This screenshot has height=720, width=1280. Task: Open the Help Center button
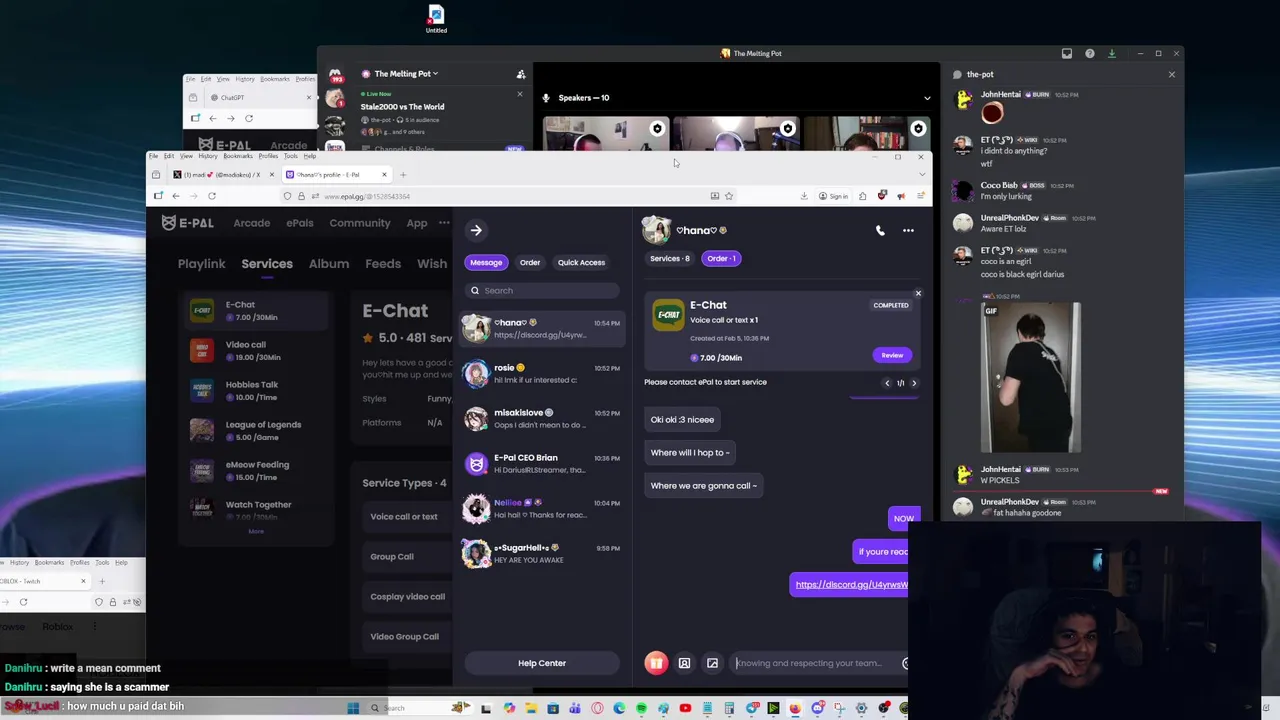[x=542, y=663]
